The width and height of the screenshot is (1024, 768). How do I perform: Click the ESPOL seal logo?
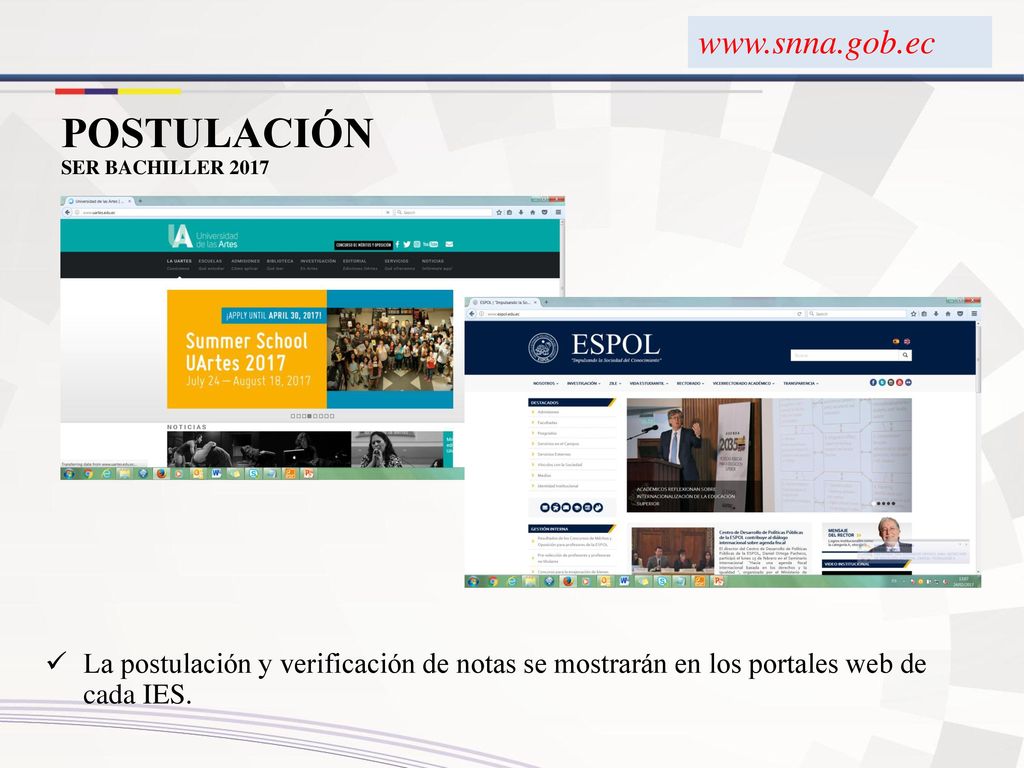point(543,347)
